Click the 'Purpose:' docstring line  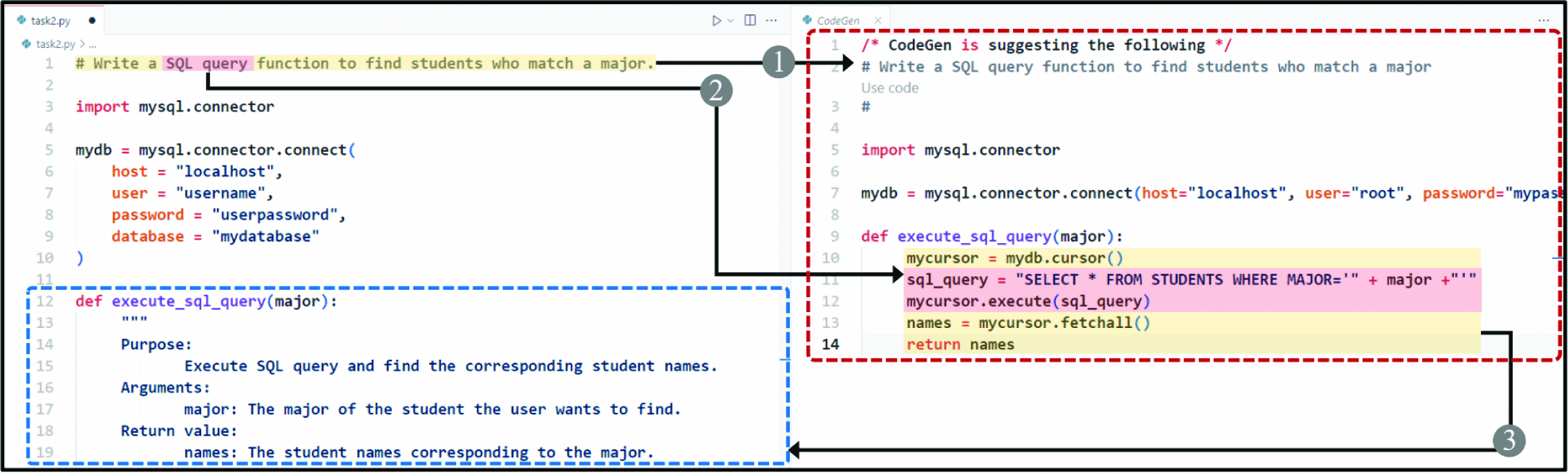coord(156,345)
